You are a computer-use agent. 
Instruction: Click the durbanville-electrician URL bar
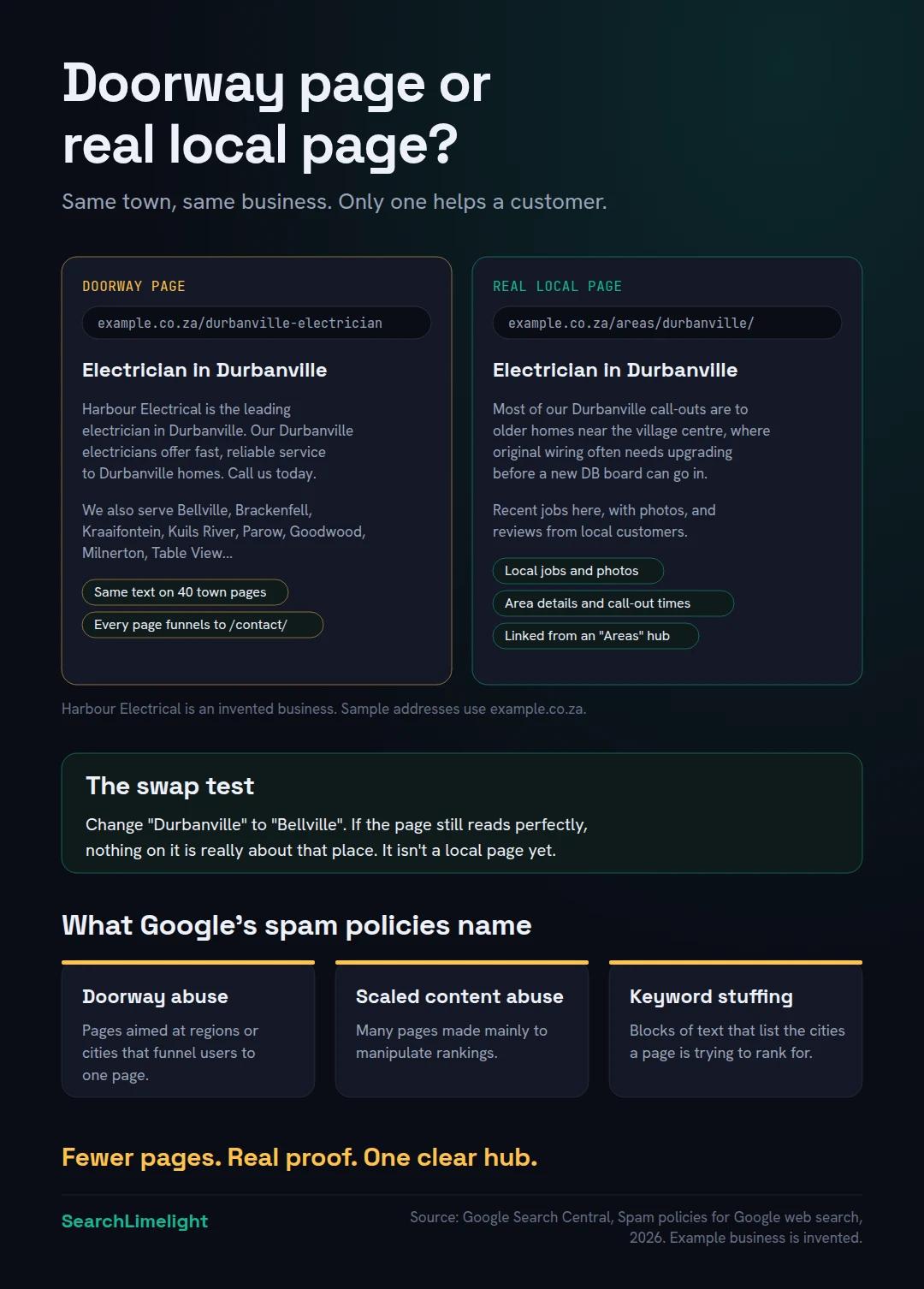point(257,323)
